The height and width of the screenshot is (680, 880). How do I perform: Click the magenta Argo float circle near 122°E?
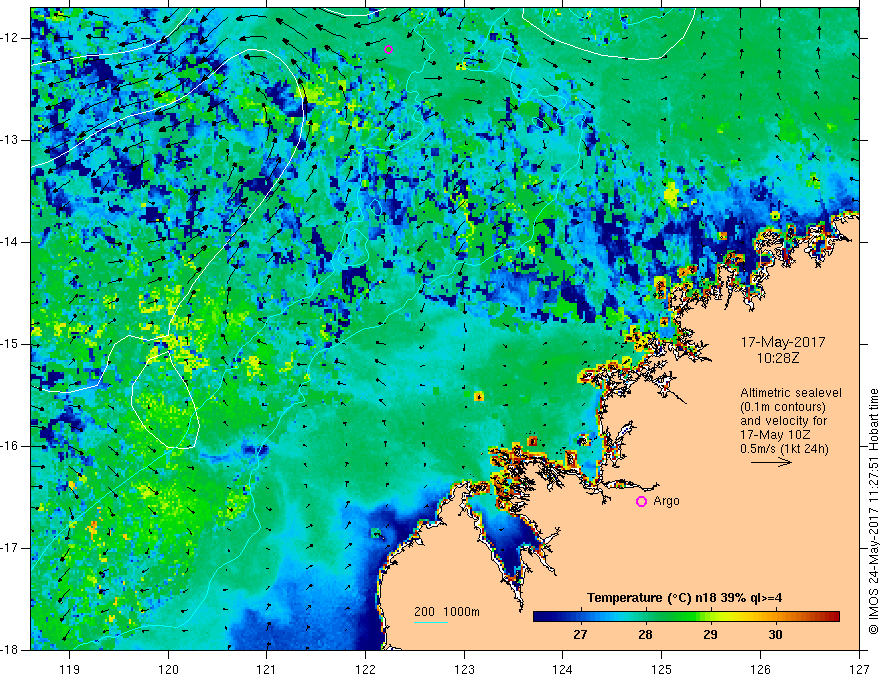388,49
